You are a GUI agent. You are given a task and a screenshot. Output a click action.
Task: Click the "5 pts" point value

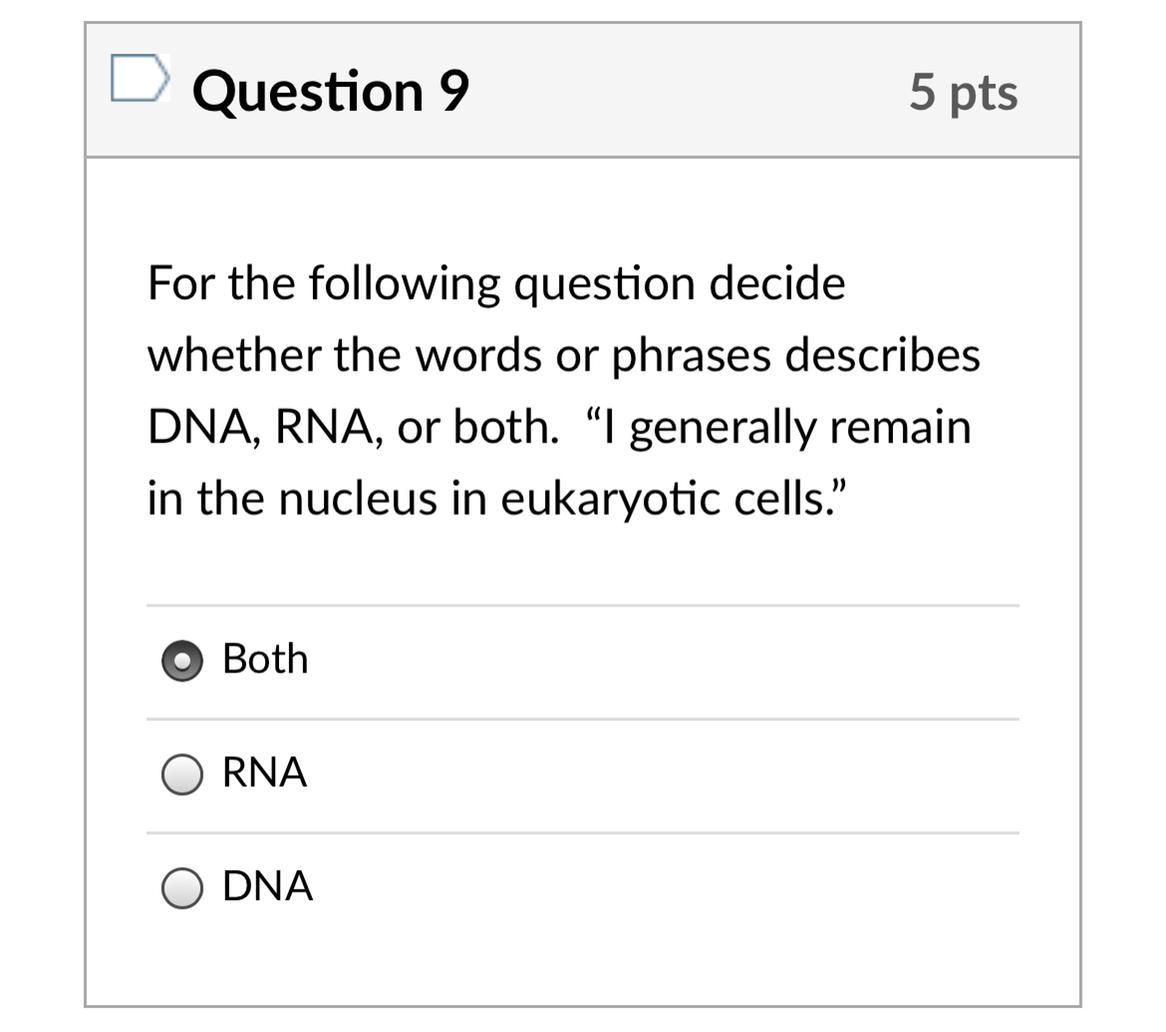click(x=963, y=92)
